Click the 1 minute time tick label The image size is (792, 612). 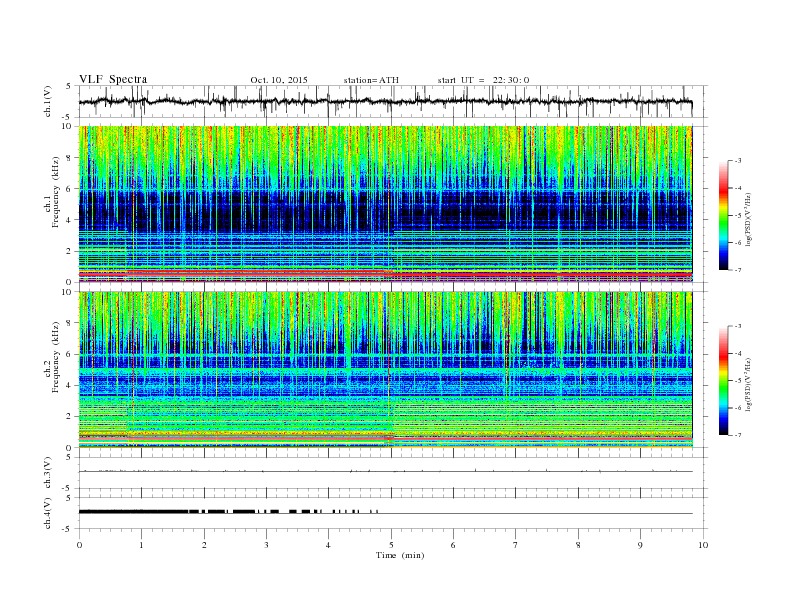click(142, 545)
